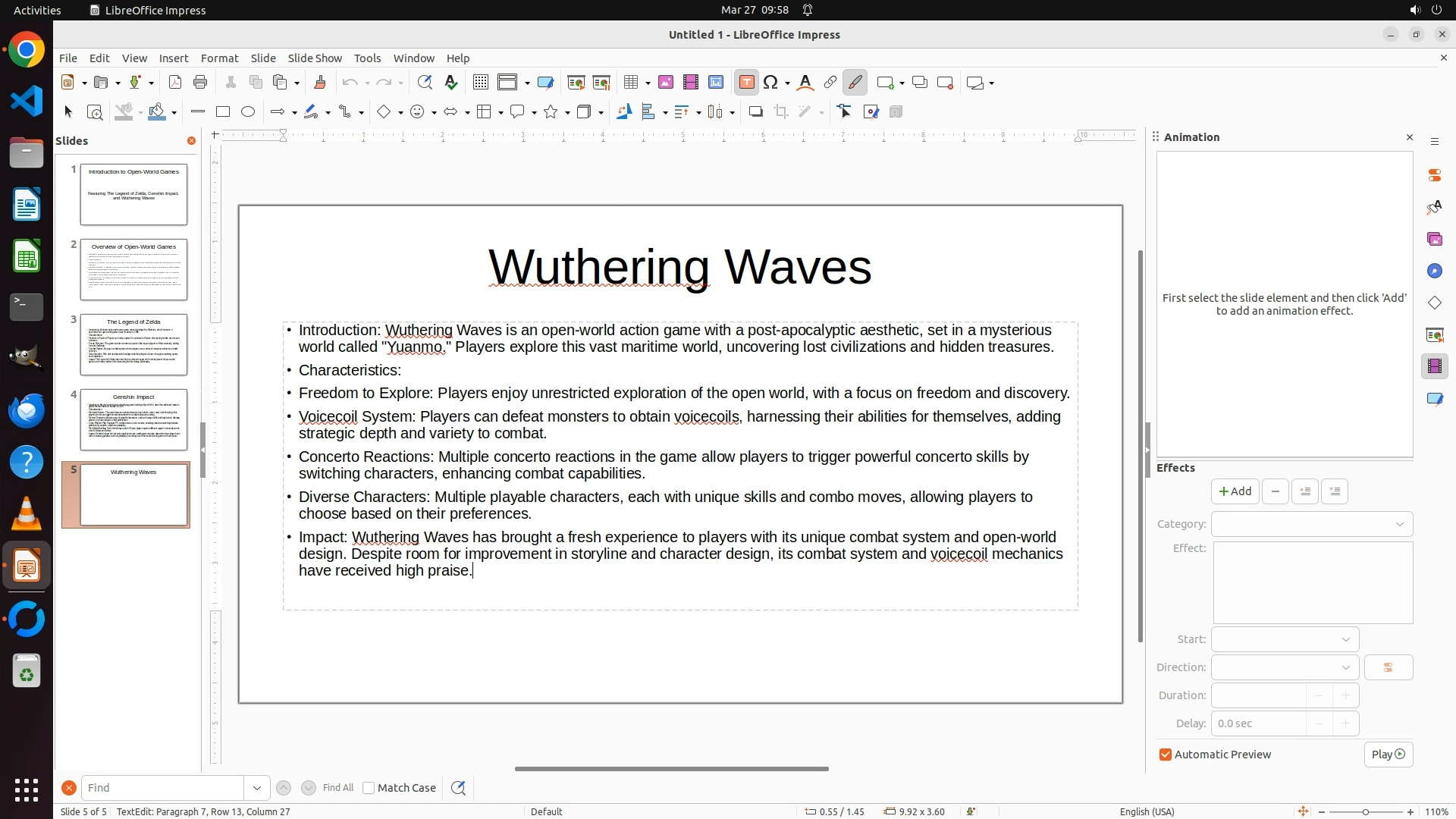Uncheck Automatic Preview checkbox
The image size is (1456, 819).
(x=1166, y=755)
